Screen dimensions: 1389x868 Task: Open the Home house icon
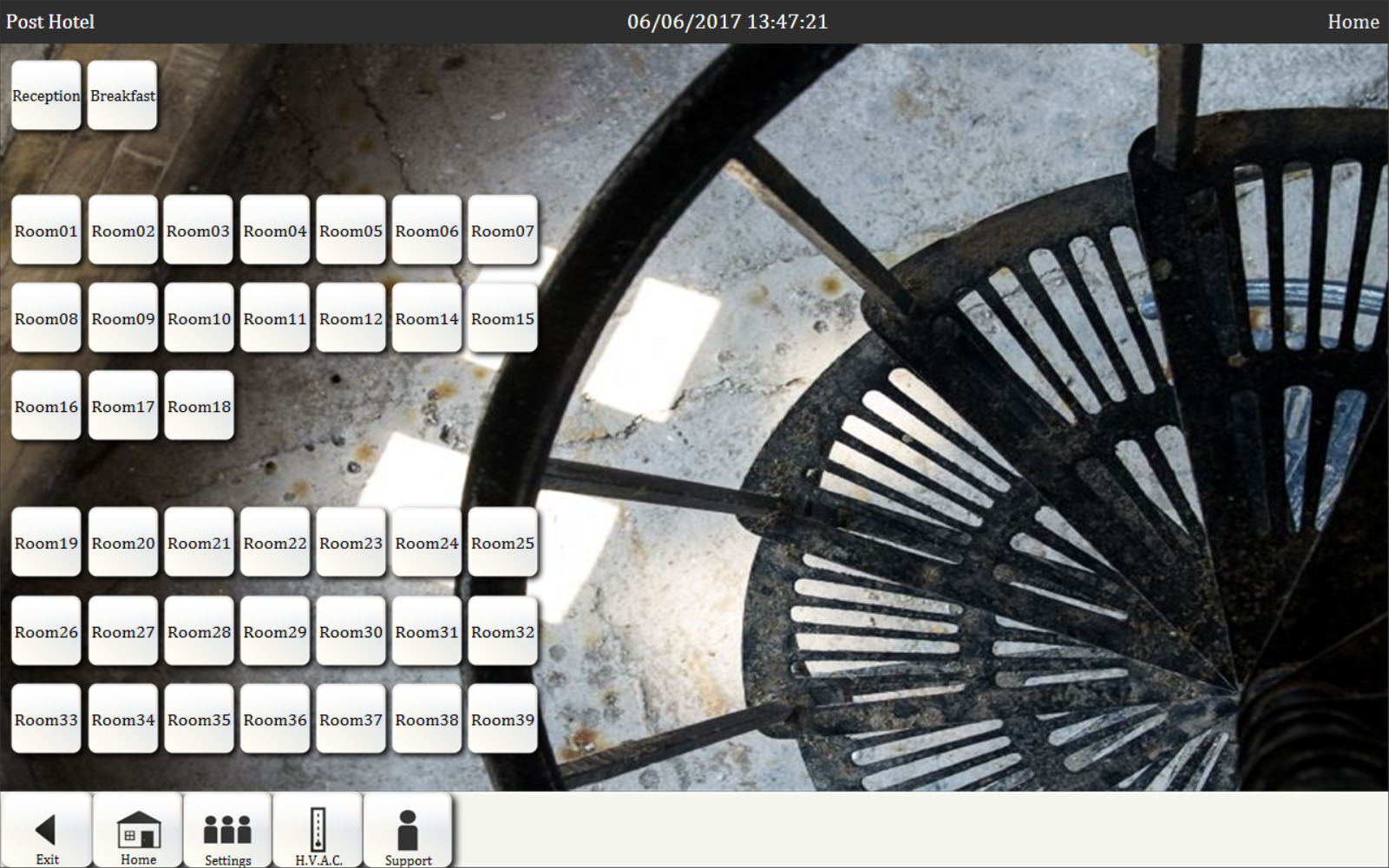point(138,831)
